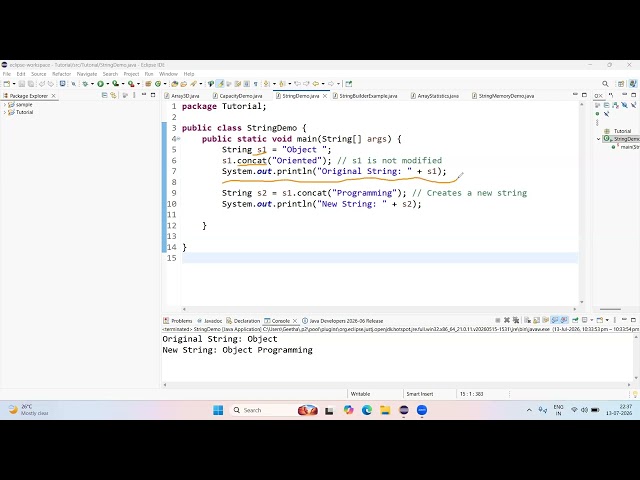Open the Navigate menu
This screenshot has width=640, height=480.
(x=87, y=74)
